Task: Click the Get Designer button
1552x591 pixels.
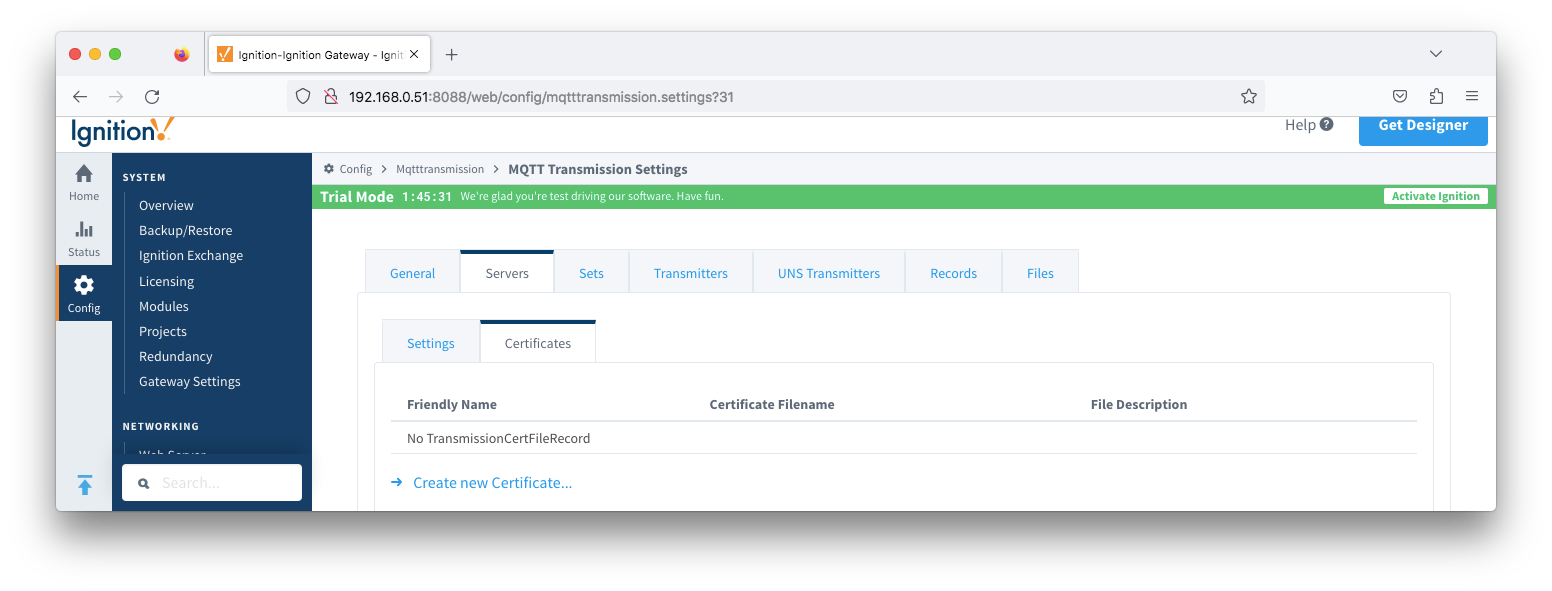Action: [x=1423, y=129]
